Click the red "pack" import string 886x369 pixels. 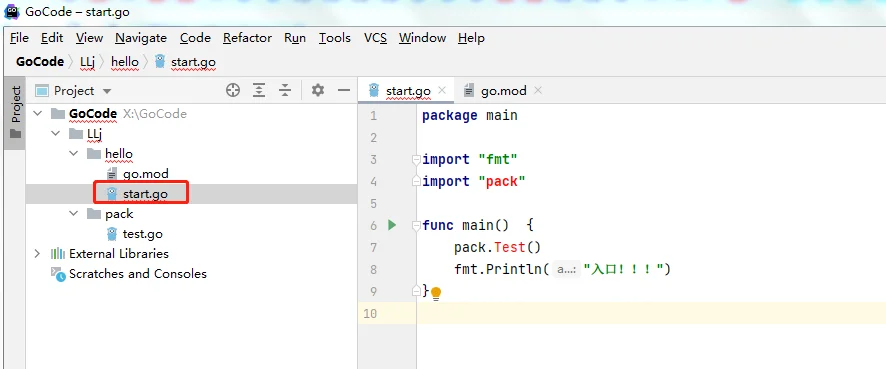[502, 181]
